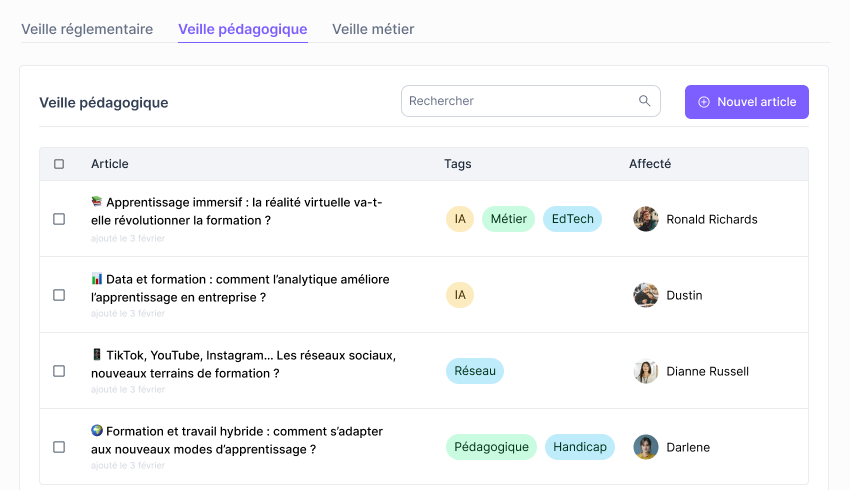The height and width of the screenshot is (490, 850).
Task: Click the Réseau tag
Action: 475,371
